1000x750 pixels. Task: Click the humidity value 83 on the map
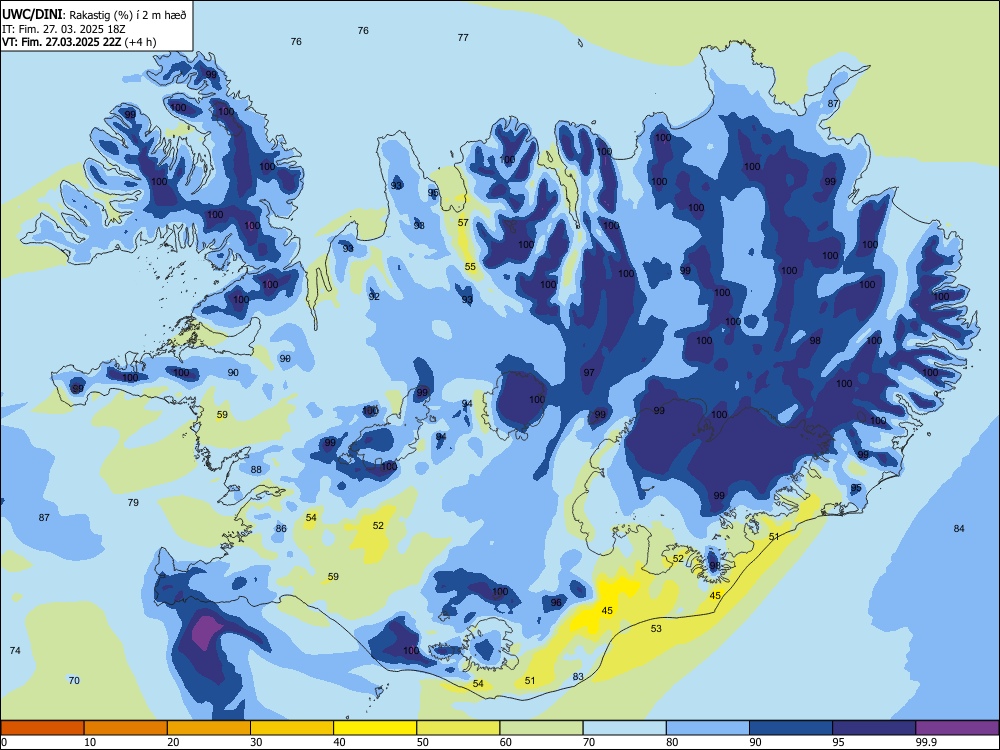(578, 677)
